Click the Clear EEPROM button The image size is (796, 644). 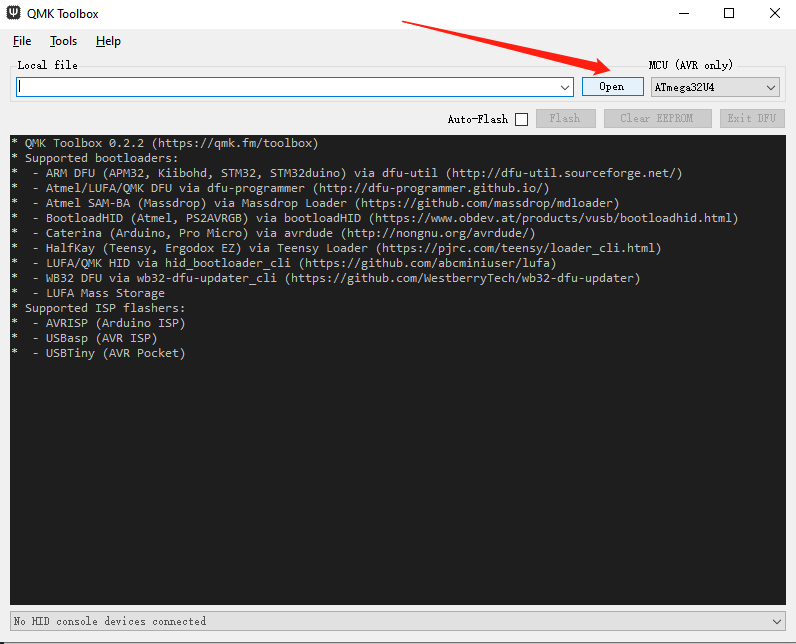(657, 118)
